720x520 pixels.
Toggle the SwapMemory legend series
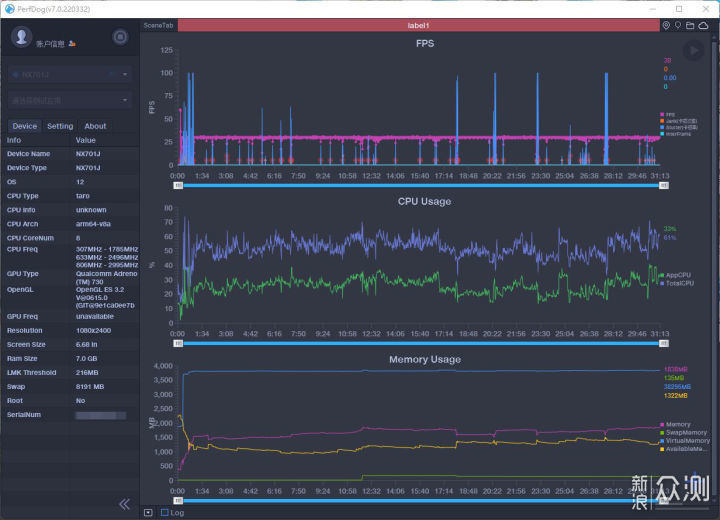coord(684,432)
